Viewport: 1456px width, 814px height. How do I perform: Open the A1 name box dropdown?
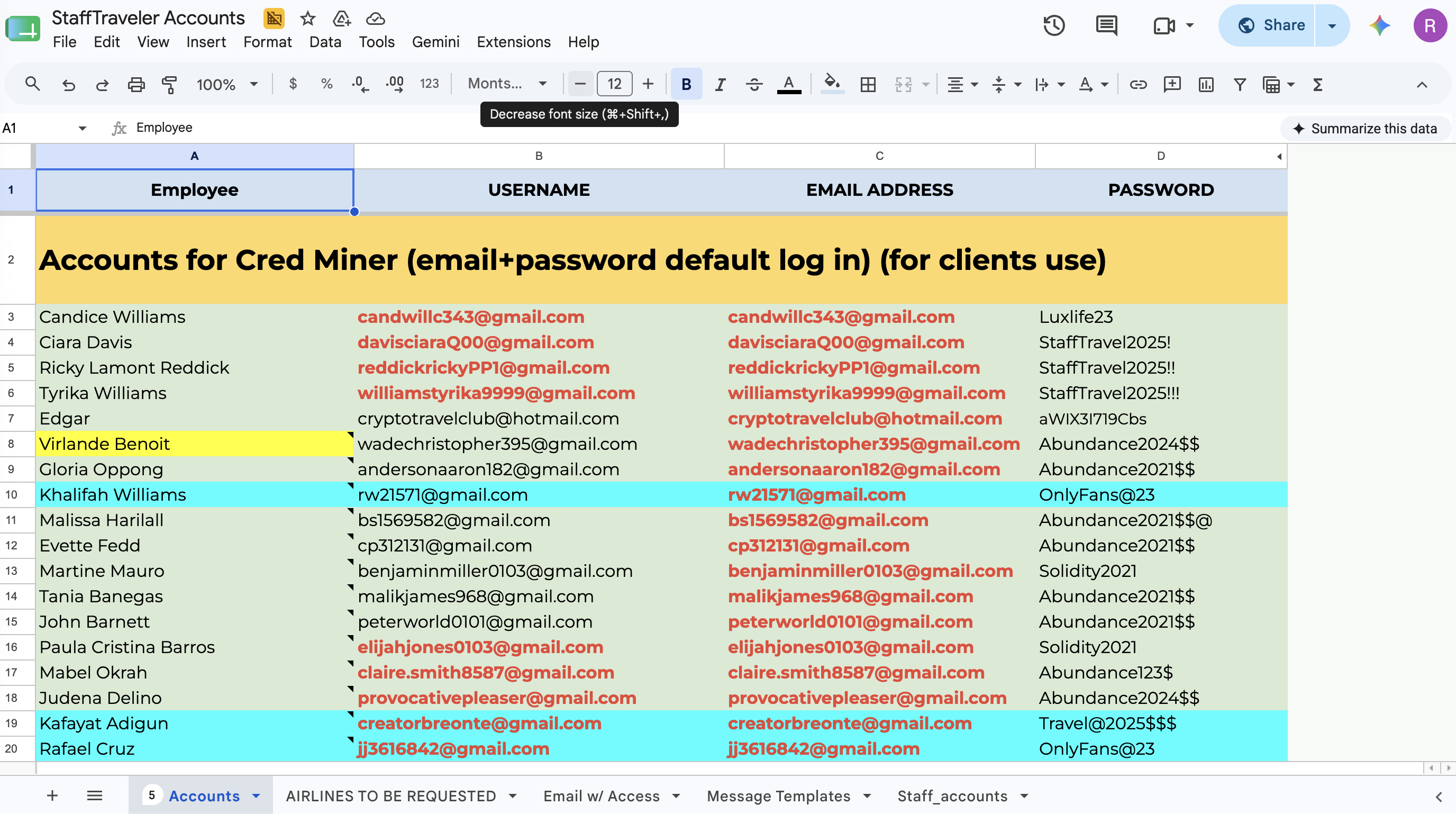pos(83,128)
